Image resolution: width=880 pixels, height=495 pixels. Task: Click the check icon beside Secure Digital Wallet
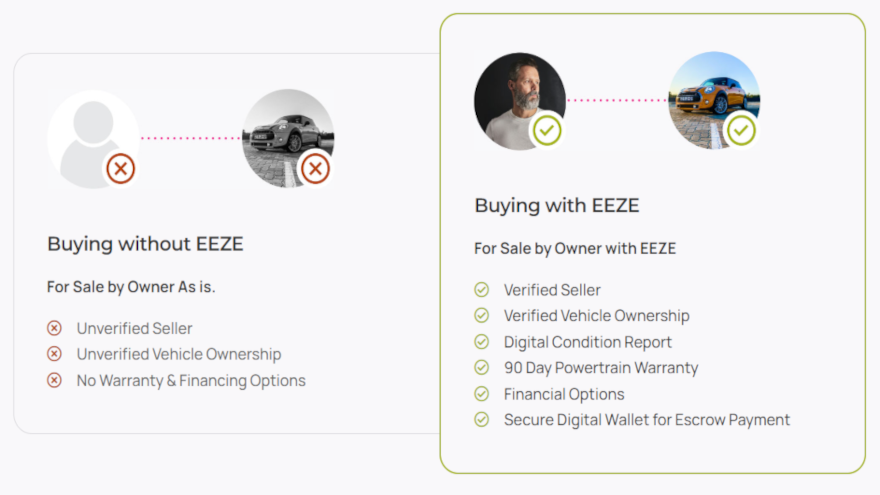point(482,420)
